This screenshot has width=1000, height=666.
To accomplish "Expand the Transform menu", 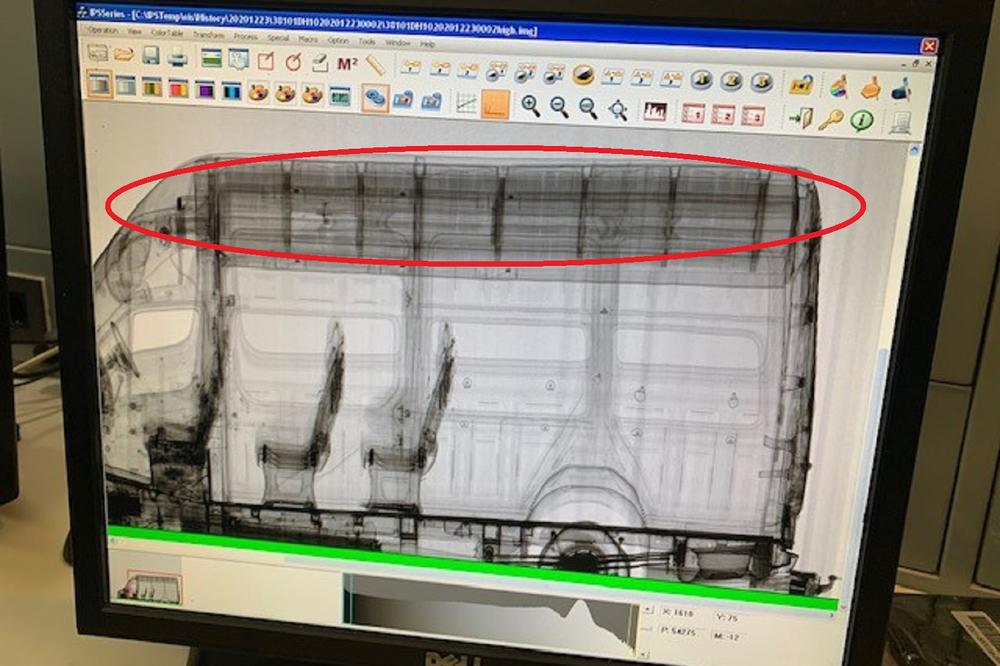I will (208, 35).
